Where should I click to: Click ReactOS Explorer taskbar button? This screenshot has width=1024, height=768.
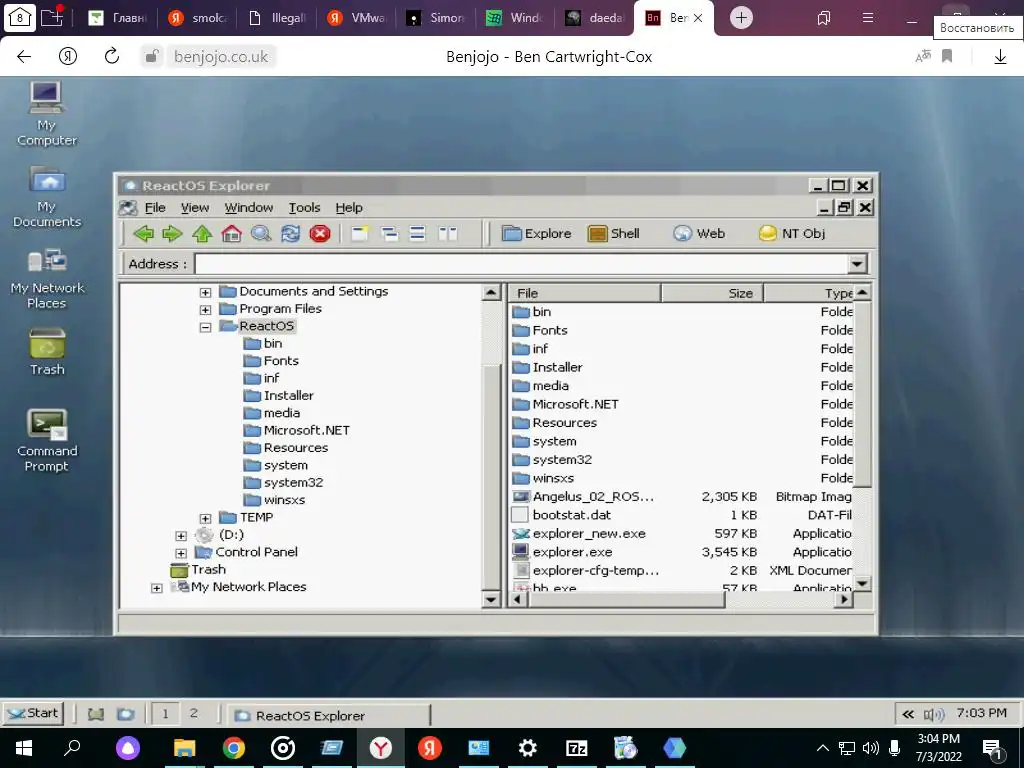[x=328, y=715]
